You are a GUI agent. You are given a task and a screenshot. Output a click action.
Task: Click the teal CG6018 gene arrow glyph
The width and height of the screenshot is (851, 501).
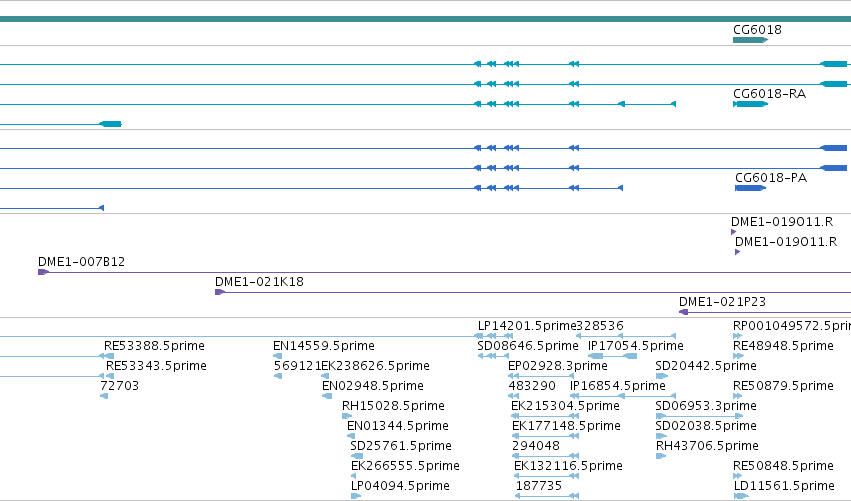coord(750,40)
